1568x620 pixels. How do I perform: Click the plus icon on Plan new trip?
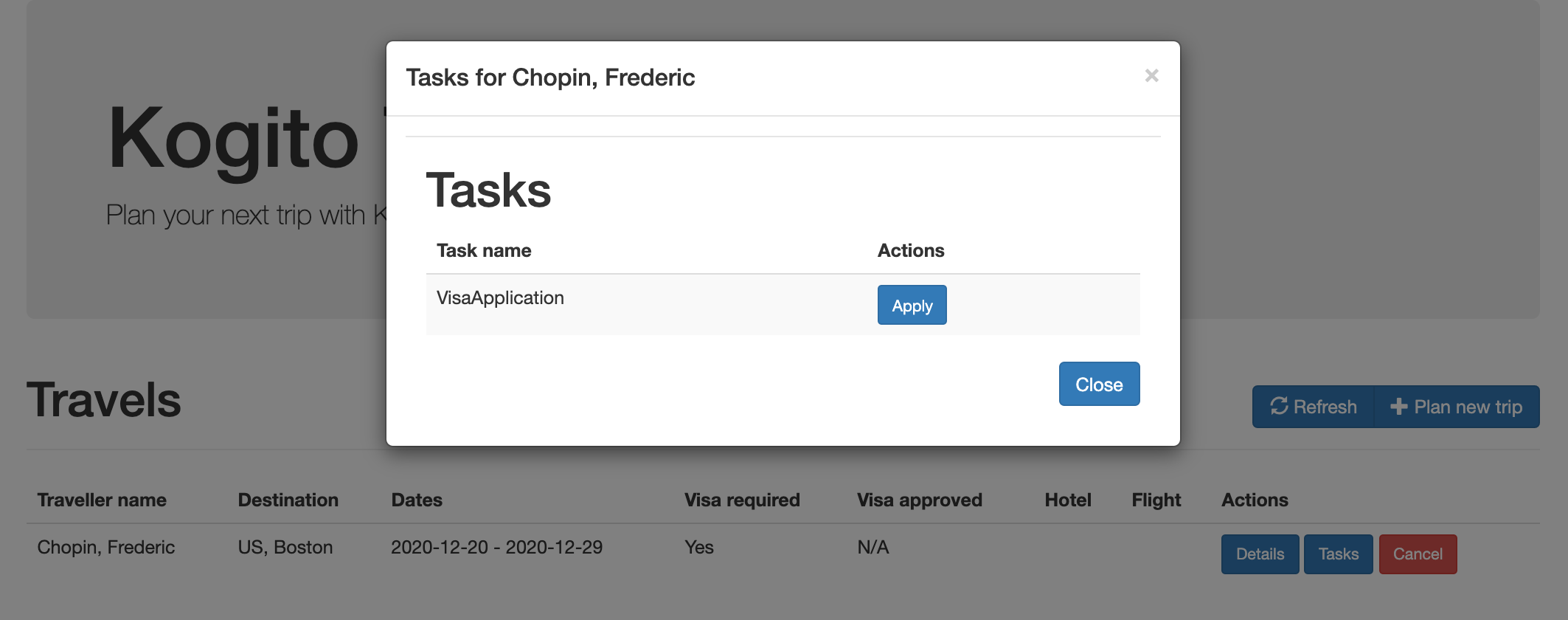click(1398, 407)
